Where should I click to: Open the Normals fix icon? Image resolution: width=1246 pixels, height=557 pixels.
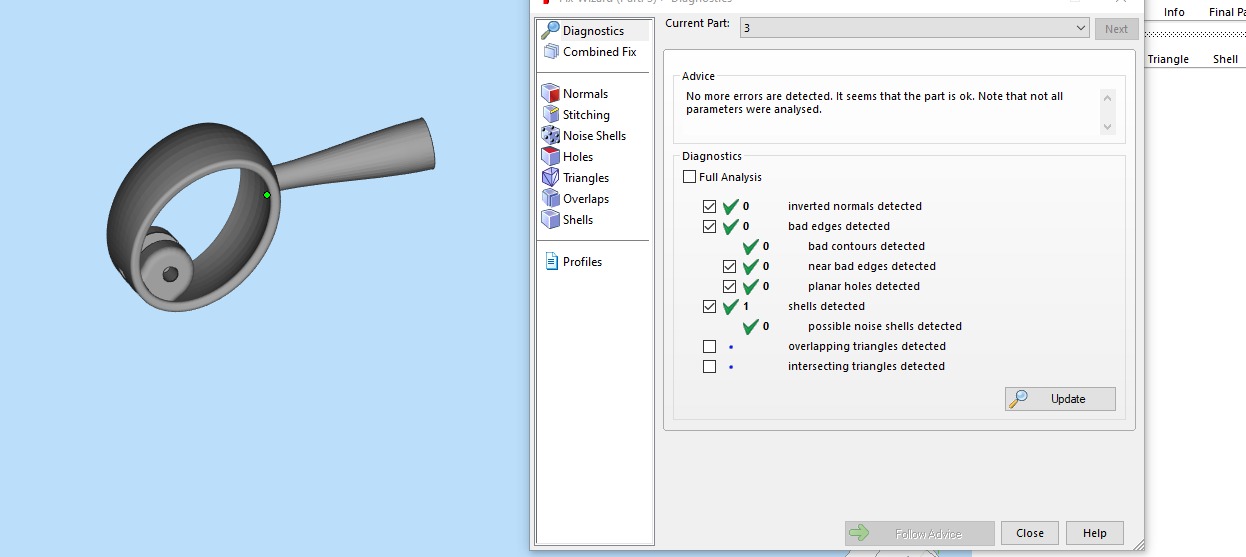(550, 93)
